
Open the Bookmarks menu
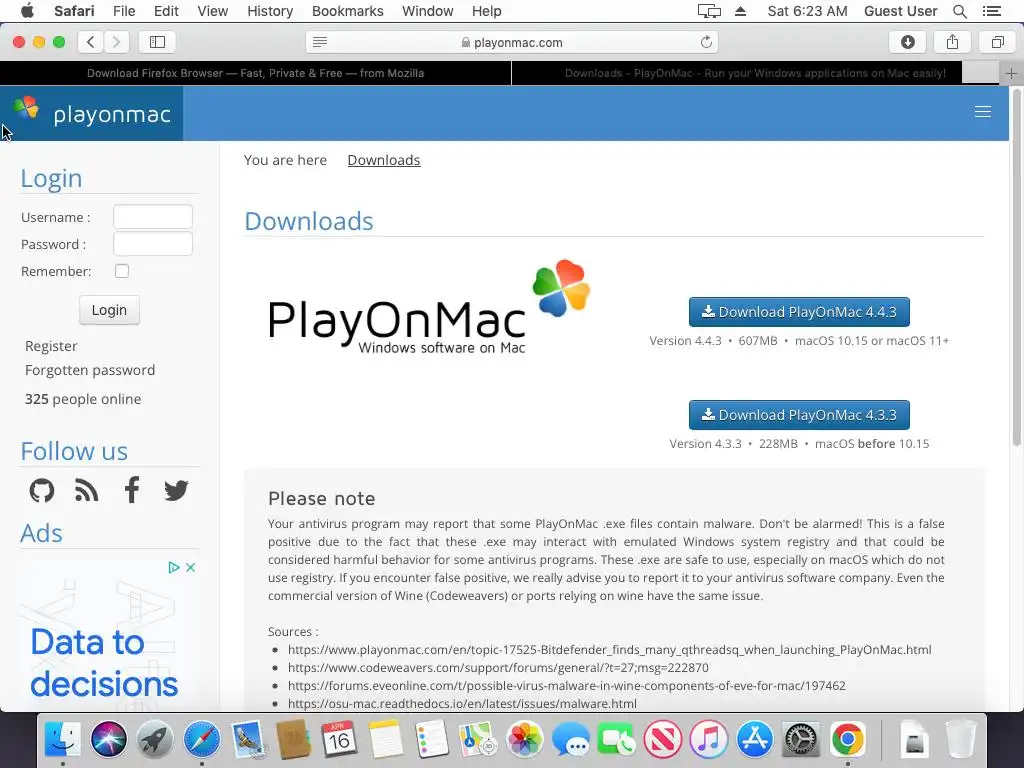[347, 11]
